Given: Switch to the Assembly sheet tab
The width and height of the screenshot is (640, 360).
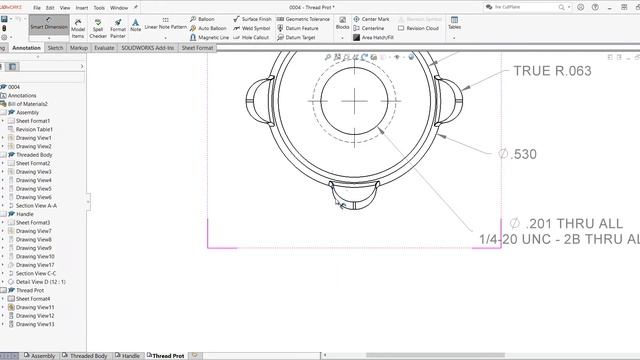Looking at the screenshot, I should point(40,356).
